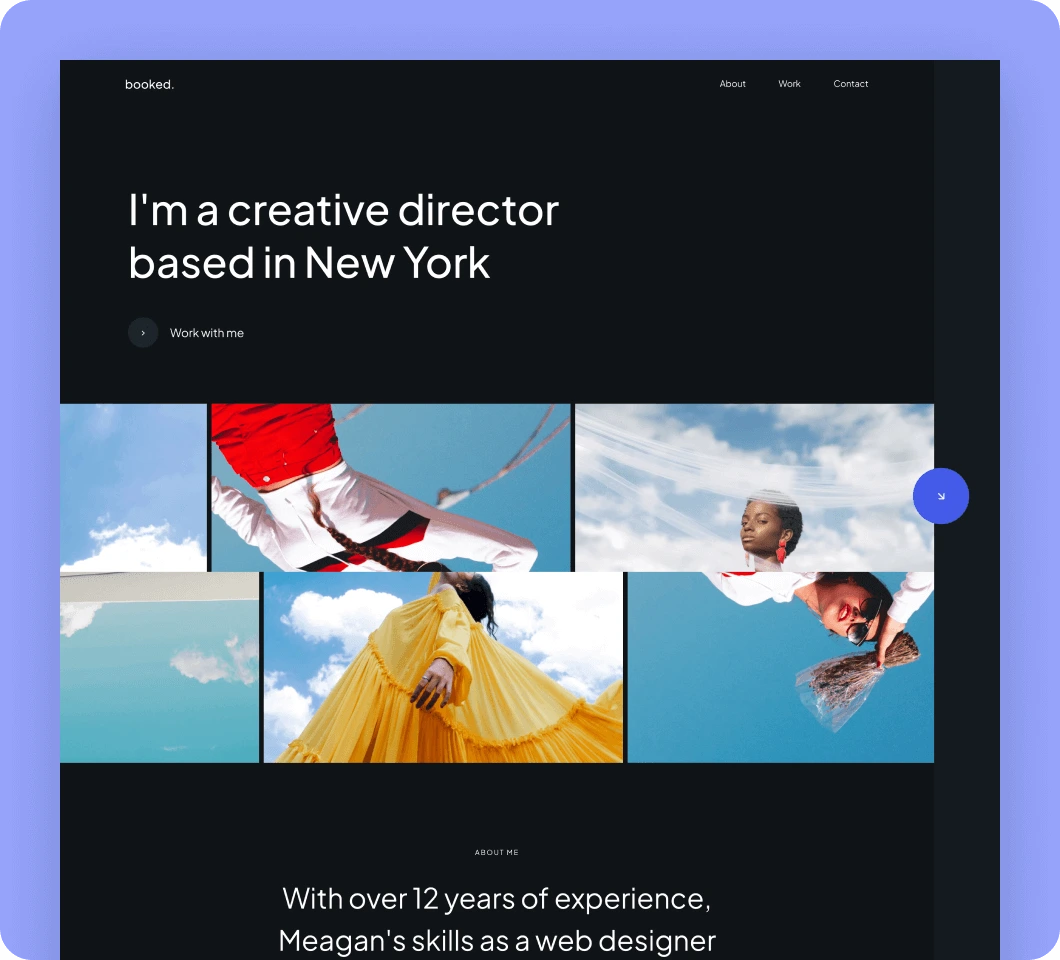Select the About navigation link

pos(732,84)
